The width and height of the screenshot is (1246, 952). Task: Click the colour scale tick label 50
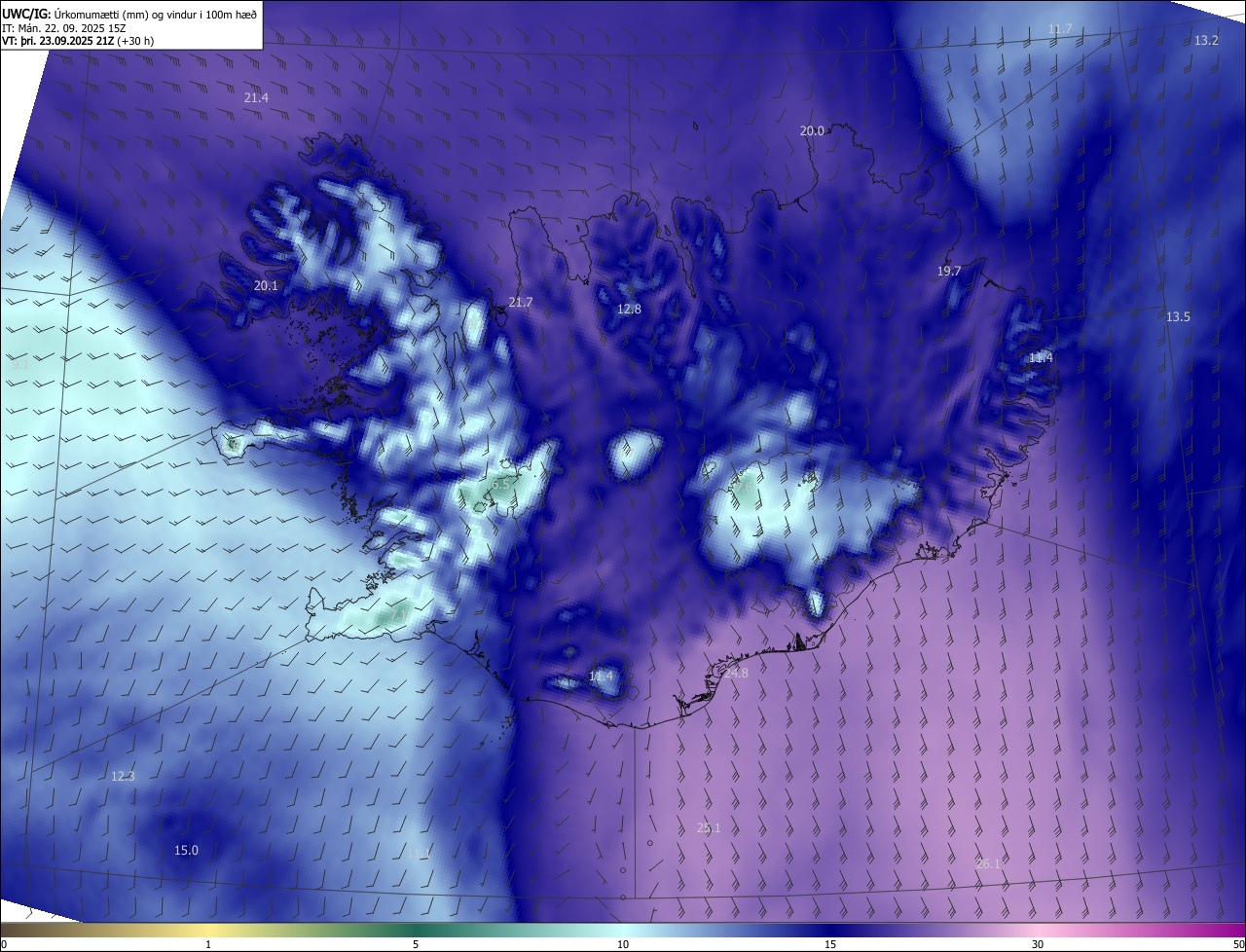[x=1238, y=944]
